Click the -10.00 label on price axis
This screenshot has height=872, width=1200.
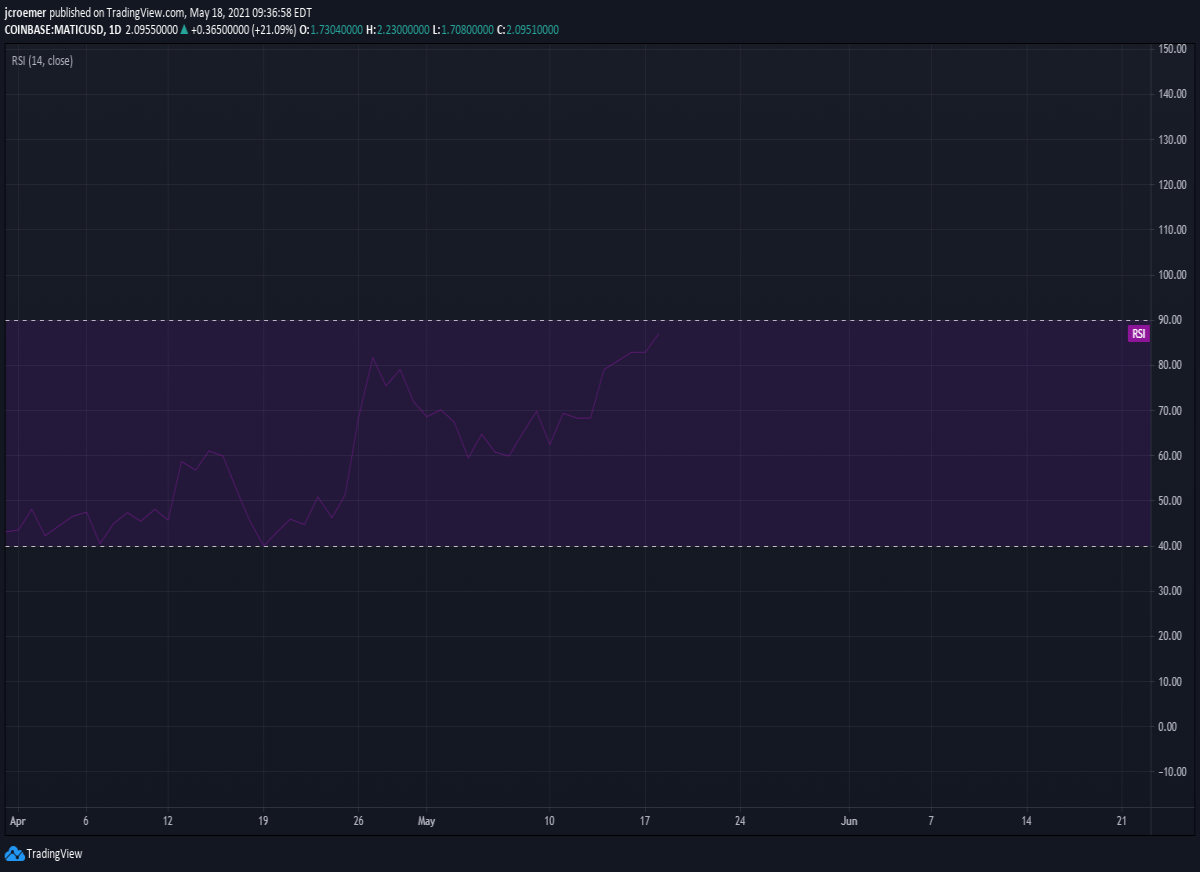(1171, 772)
